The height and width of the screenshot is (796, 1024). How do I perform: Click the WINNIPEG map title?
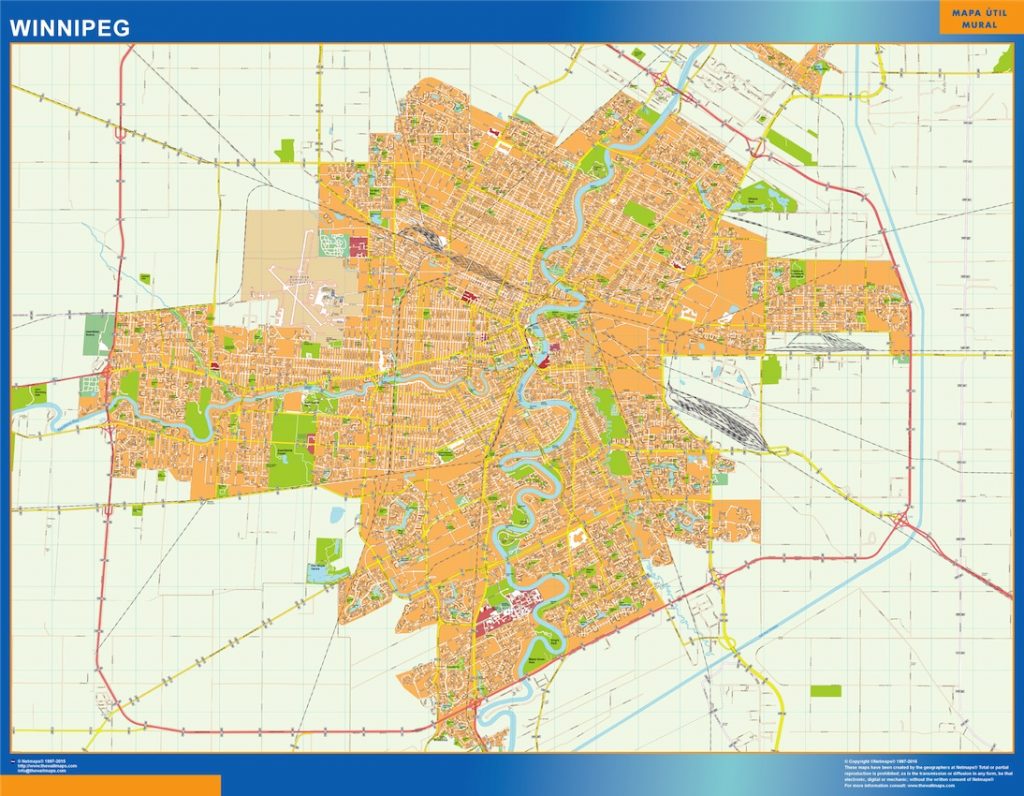70,28
